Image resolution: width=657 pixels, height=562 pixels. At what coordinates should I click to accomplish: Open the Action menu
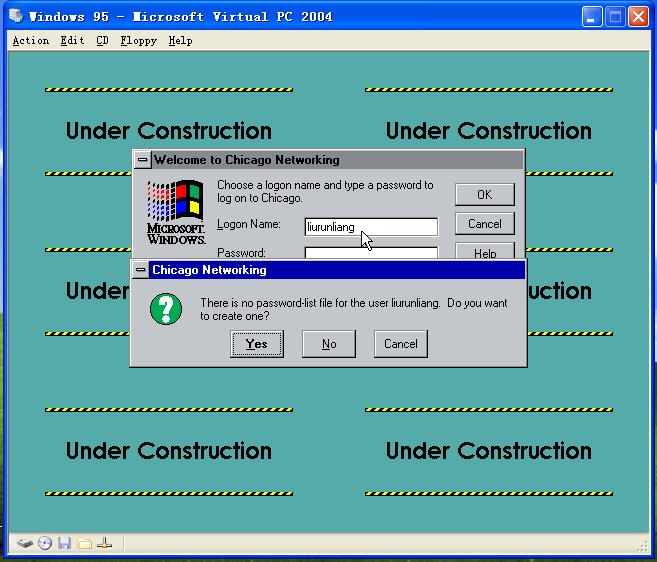(x=31, y=41)
